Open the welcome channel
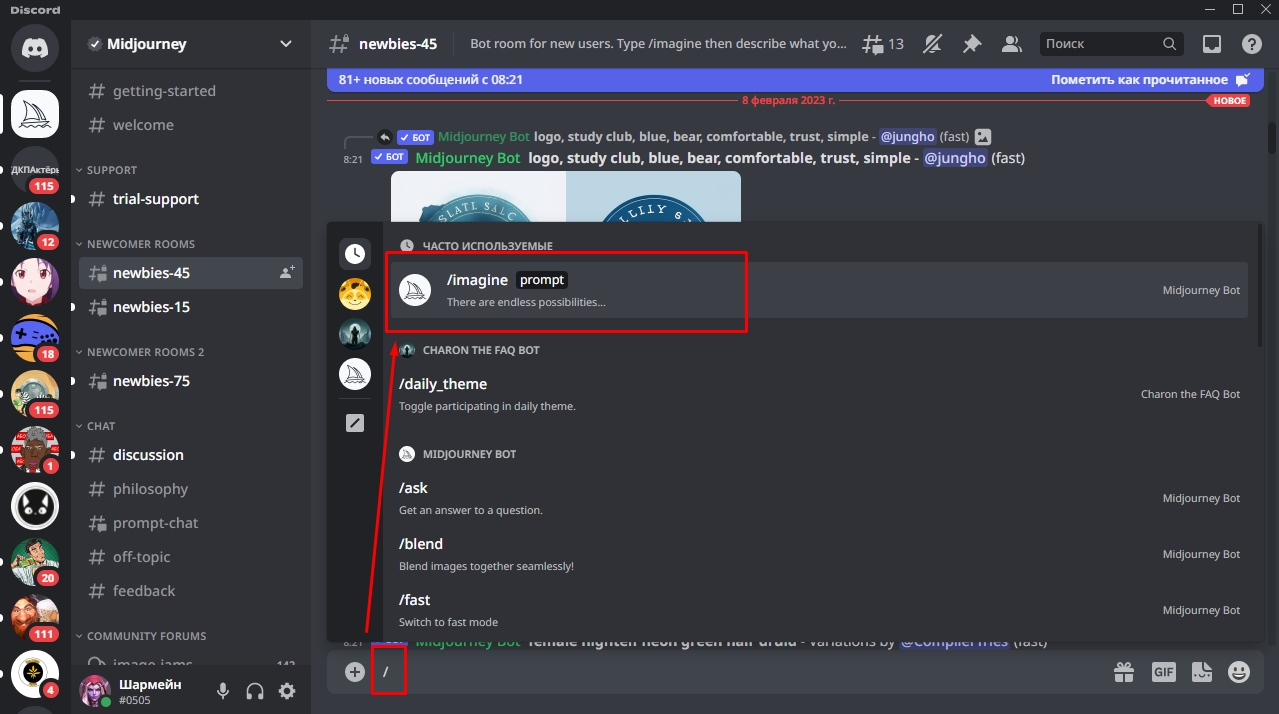The height and width of the screenshot is (714, 1279). [x=191, y=125]
